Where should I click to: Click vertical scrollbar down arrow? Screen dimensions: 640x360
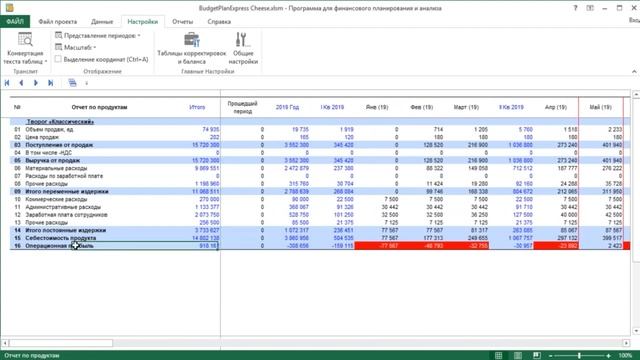point(636,331)
